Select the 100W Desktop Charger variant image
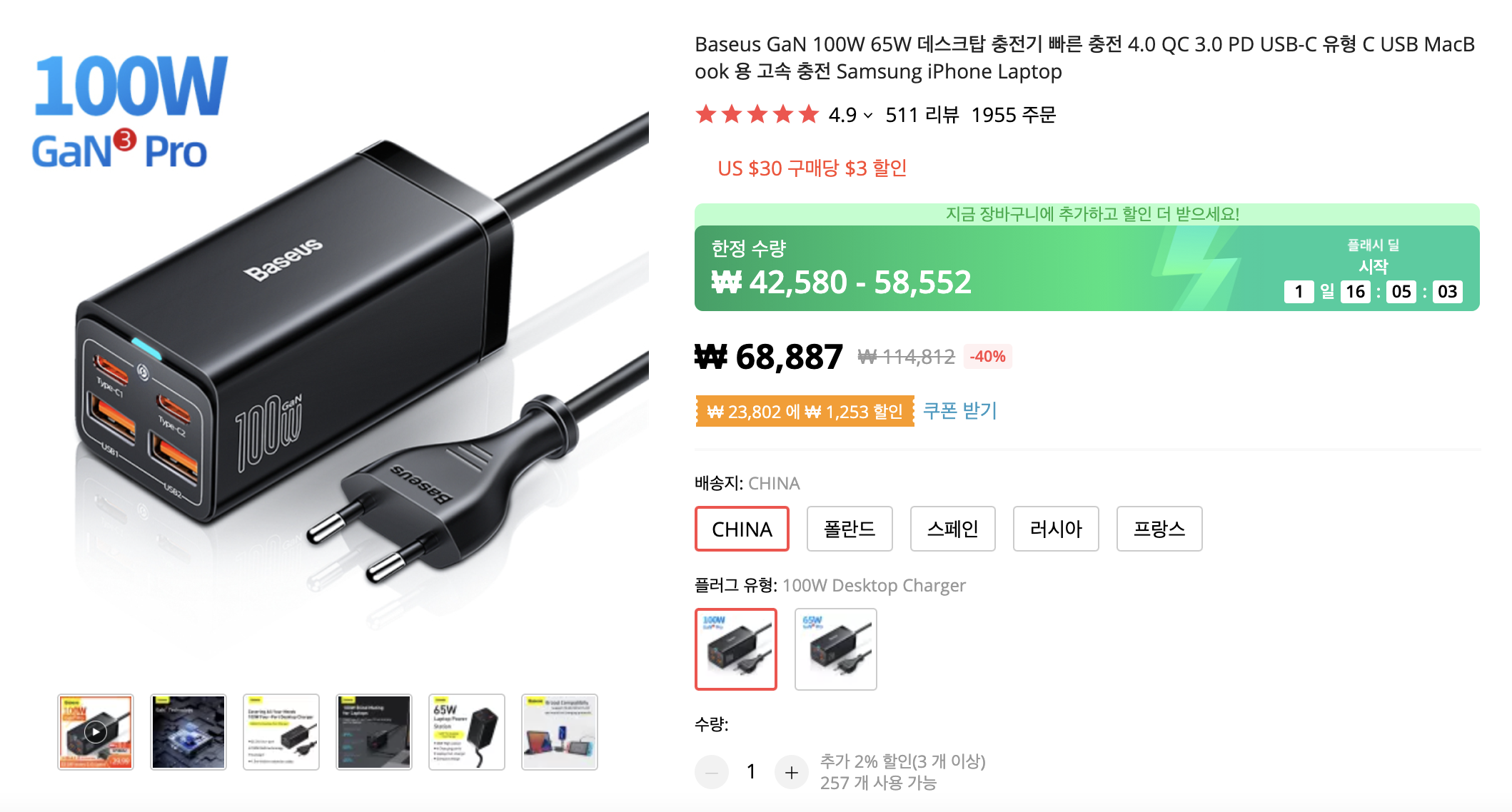This screenshot has width=1512, height=812. (x=736, y=649)
